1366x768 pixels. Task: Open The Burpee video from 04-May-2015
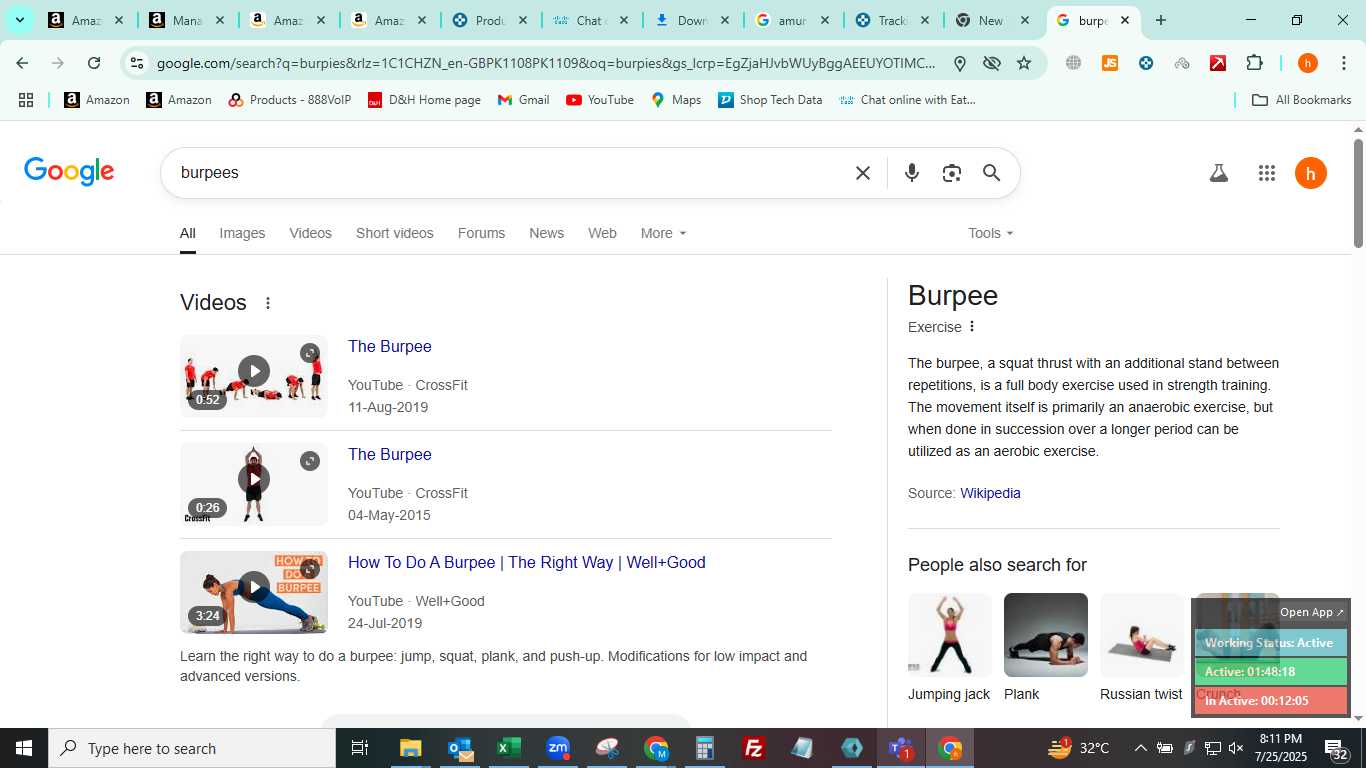390,454
